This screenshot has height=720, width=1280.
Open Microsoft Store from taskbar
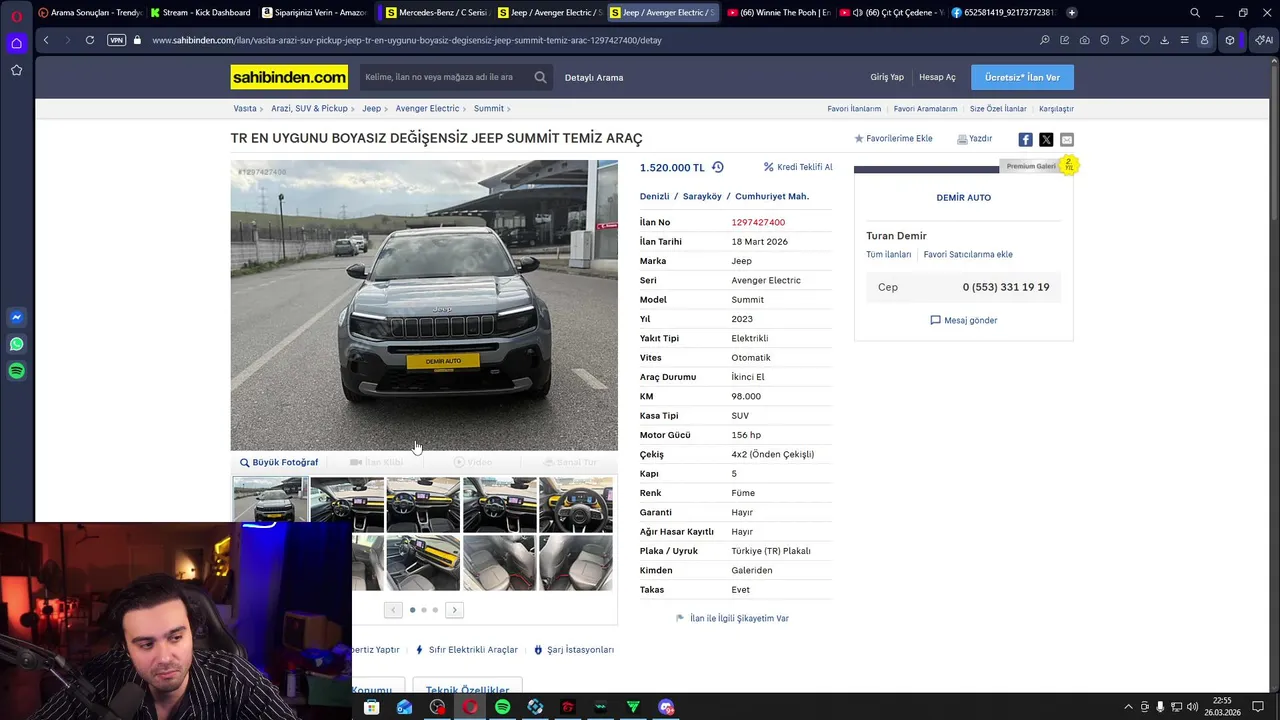point(372,707)
